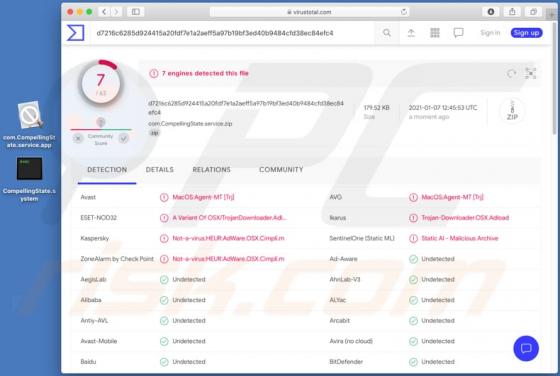The width and height of the screenshot is (560, 376).
Task: Click the Antiy-AVL engine name
Action: (x=94, y=321)
